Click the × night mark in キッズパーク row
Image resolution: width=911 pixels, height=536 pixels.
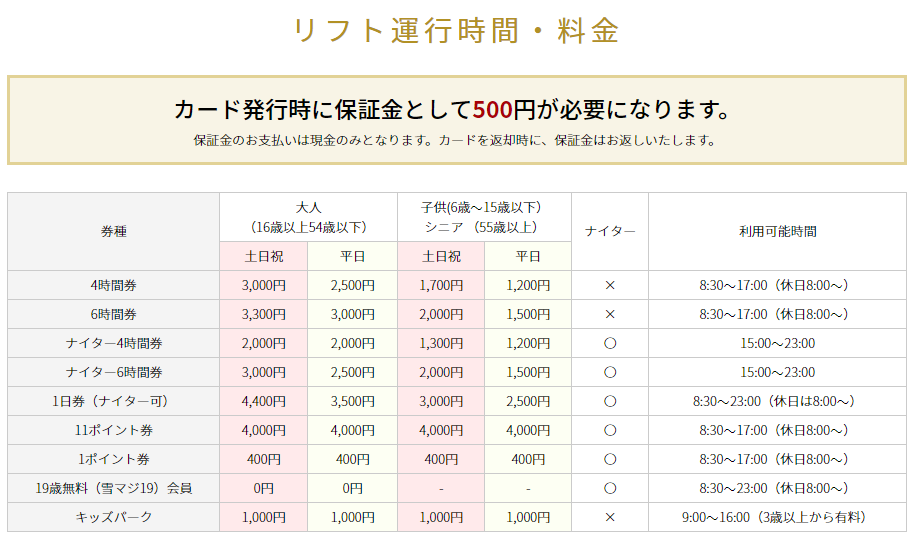[610, 517]
